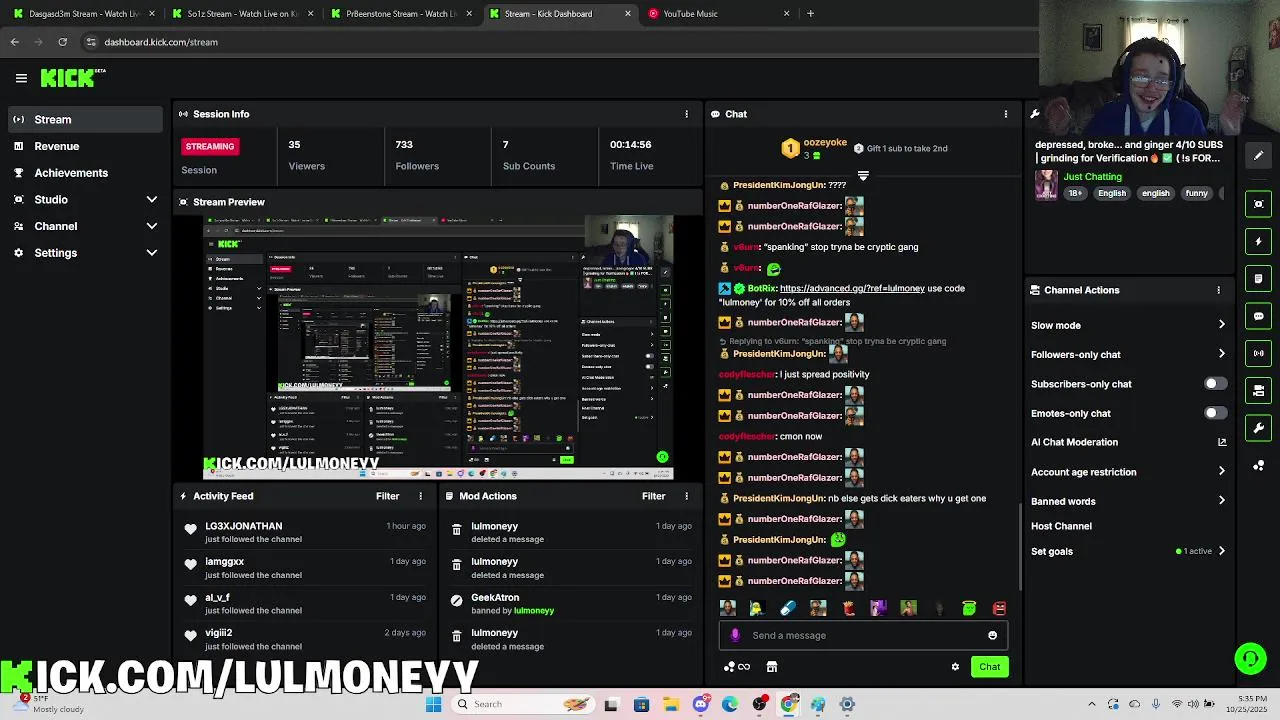Click into the Send a message field
Image resolution: width=1280 pixels, height=720 pixels.
point(862,635)
